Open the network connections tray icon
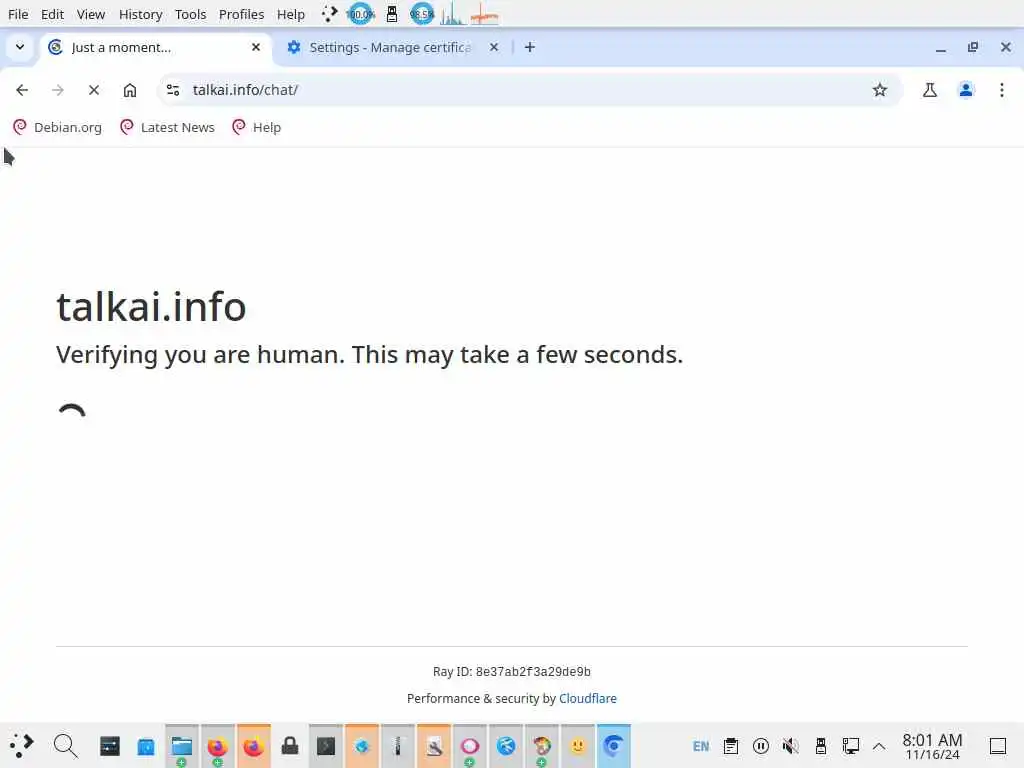The image size is (1024, 768). 850,746
